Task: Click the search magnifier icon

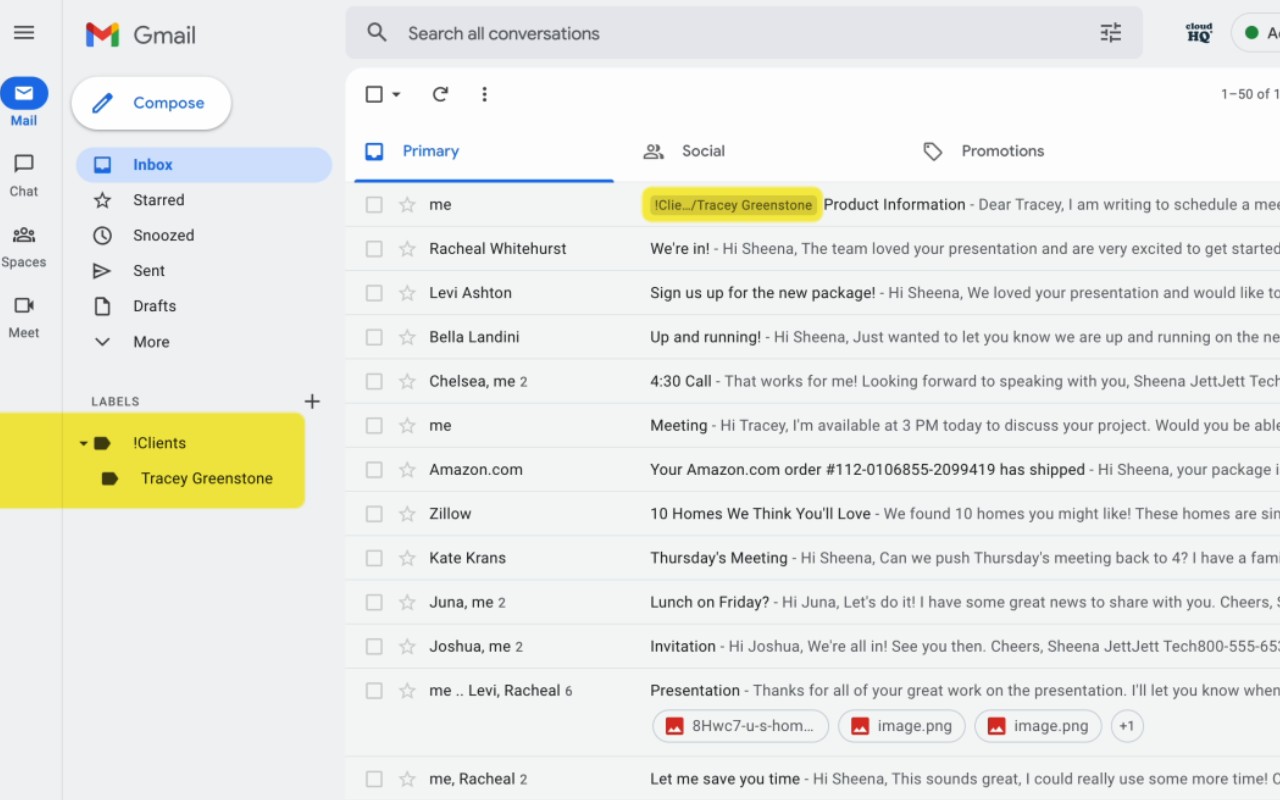Action: 377,33
